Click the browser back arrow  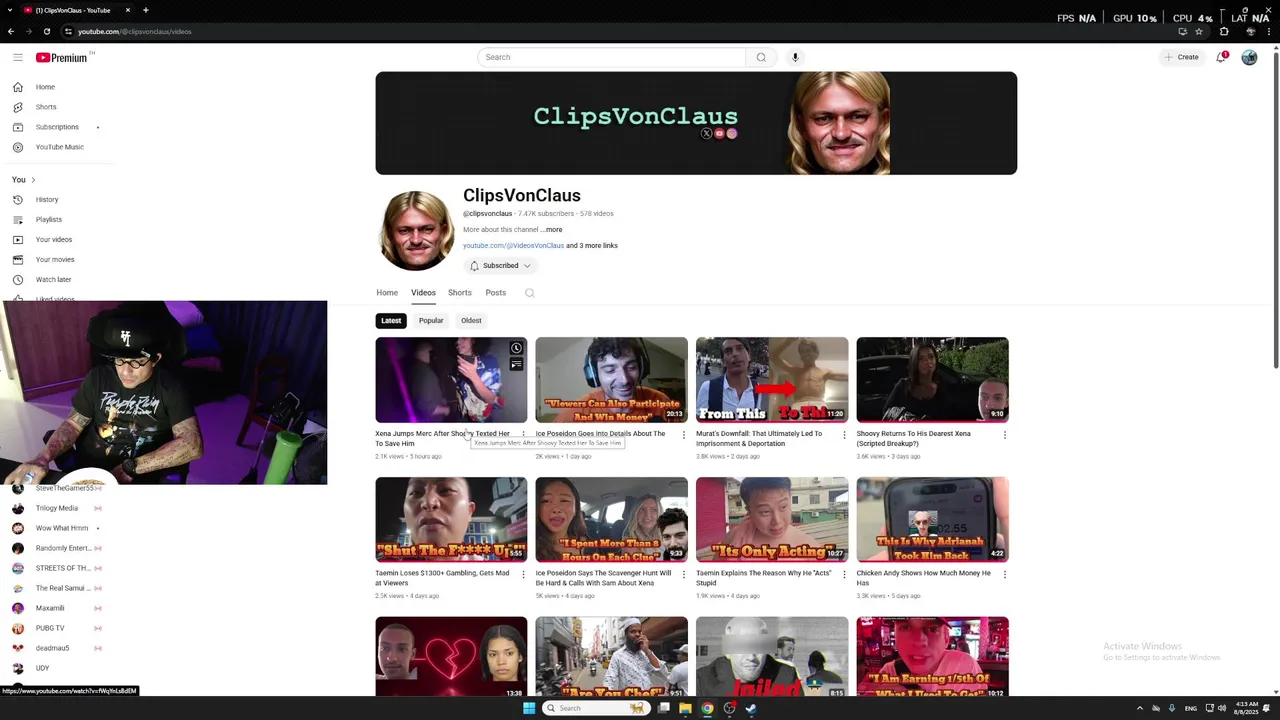pos(11,31)
